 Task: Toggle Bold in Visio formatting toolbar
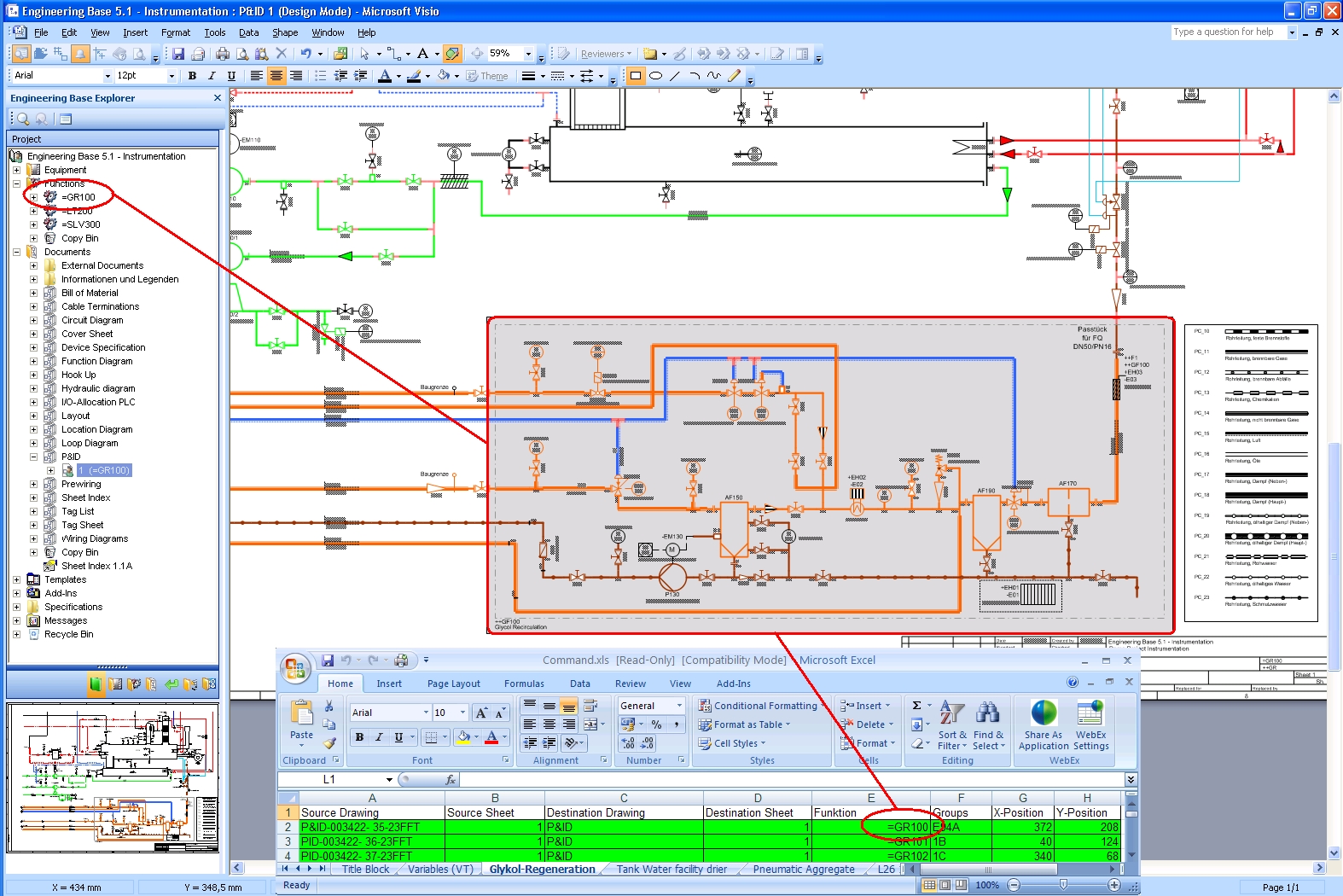(192, 76)
